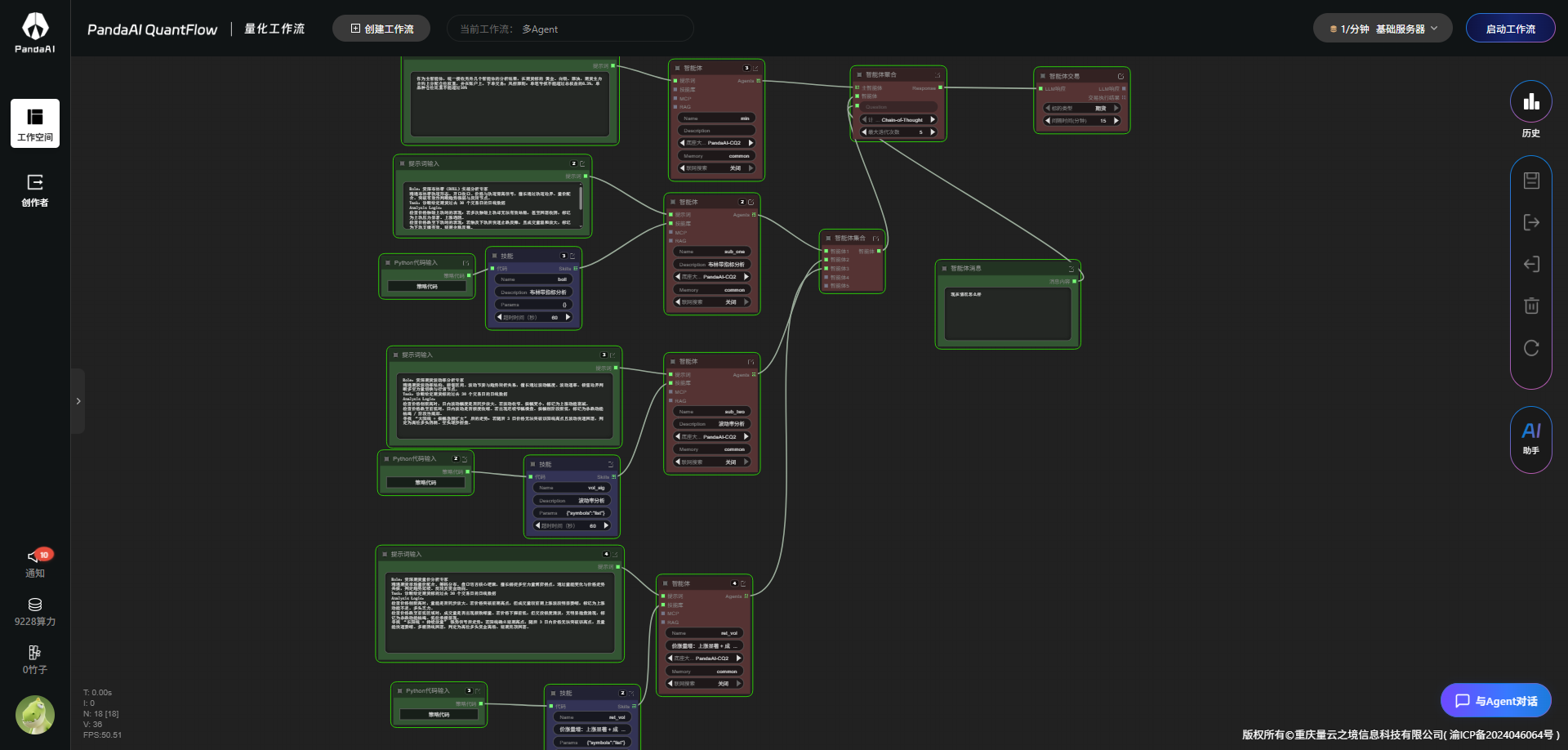Image resolution: width=1568 pixels, height=750 pixels.
Task: Click the 创建工作流 button
Action: pyautogui.click(x=381, y=29)
